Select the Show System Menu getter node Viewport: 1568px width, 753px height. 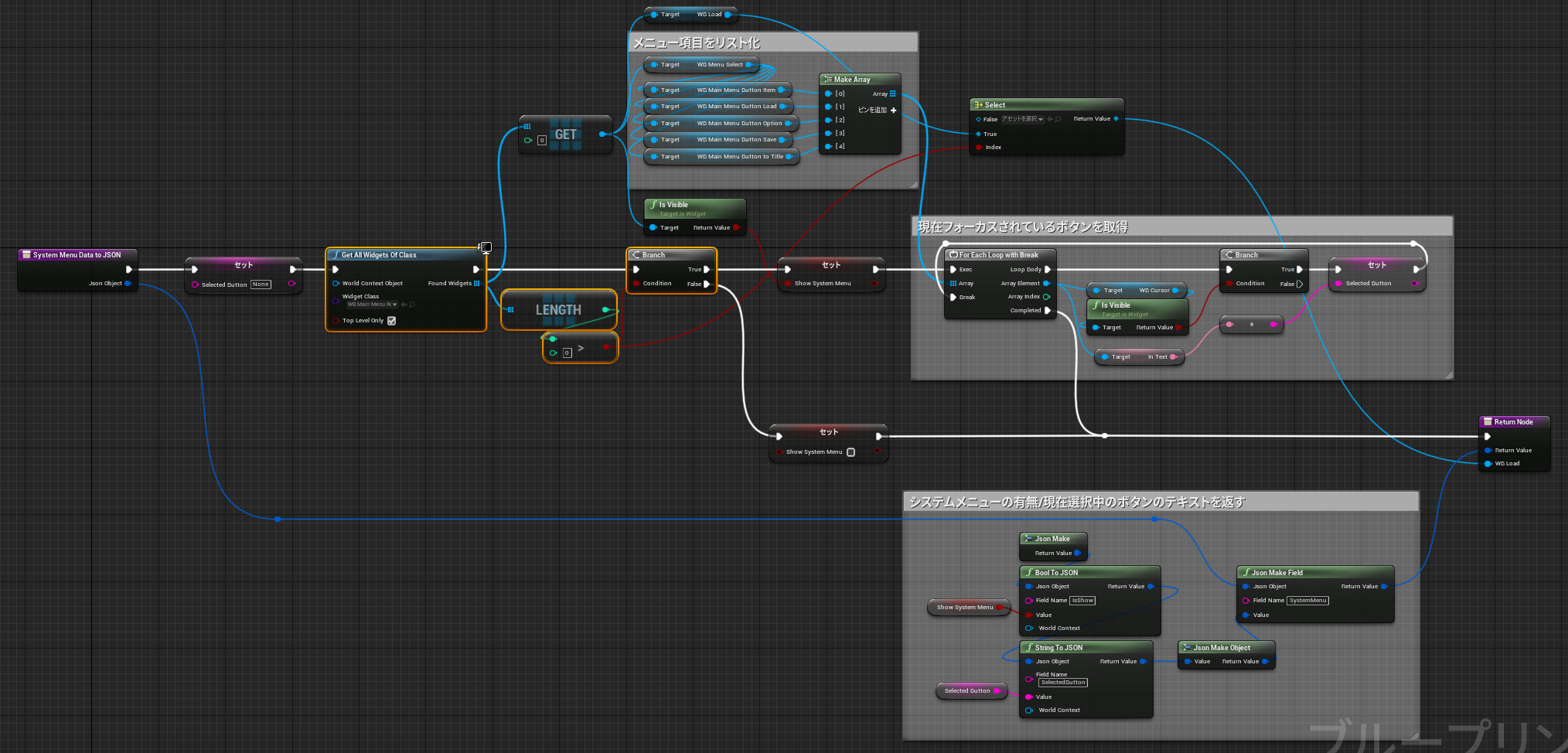pyautogui.click(x=969, y=608)
